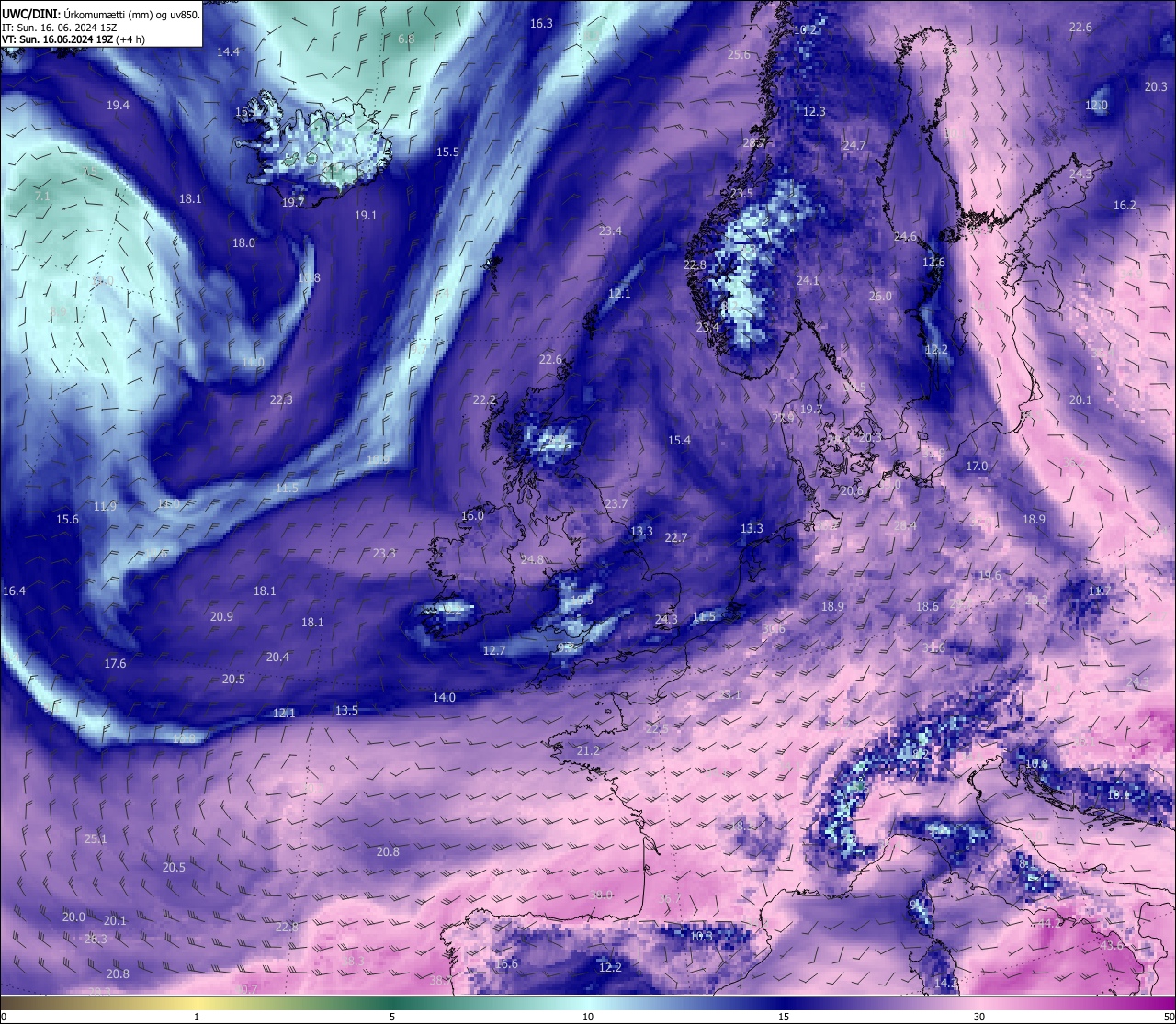Click the 11.5 value in the light band
This screenshot has height=1024, width=1176.
[x=287, y=488]
